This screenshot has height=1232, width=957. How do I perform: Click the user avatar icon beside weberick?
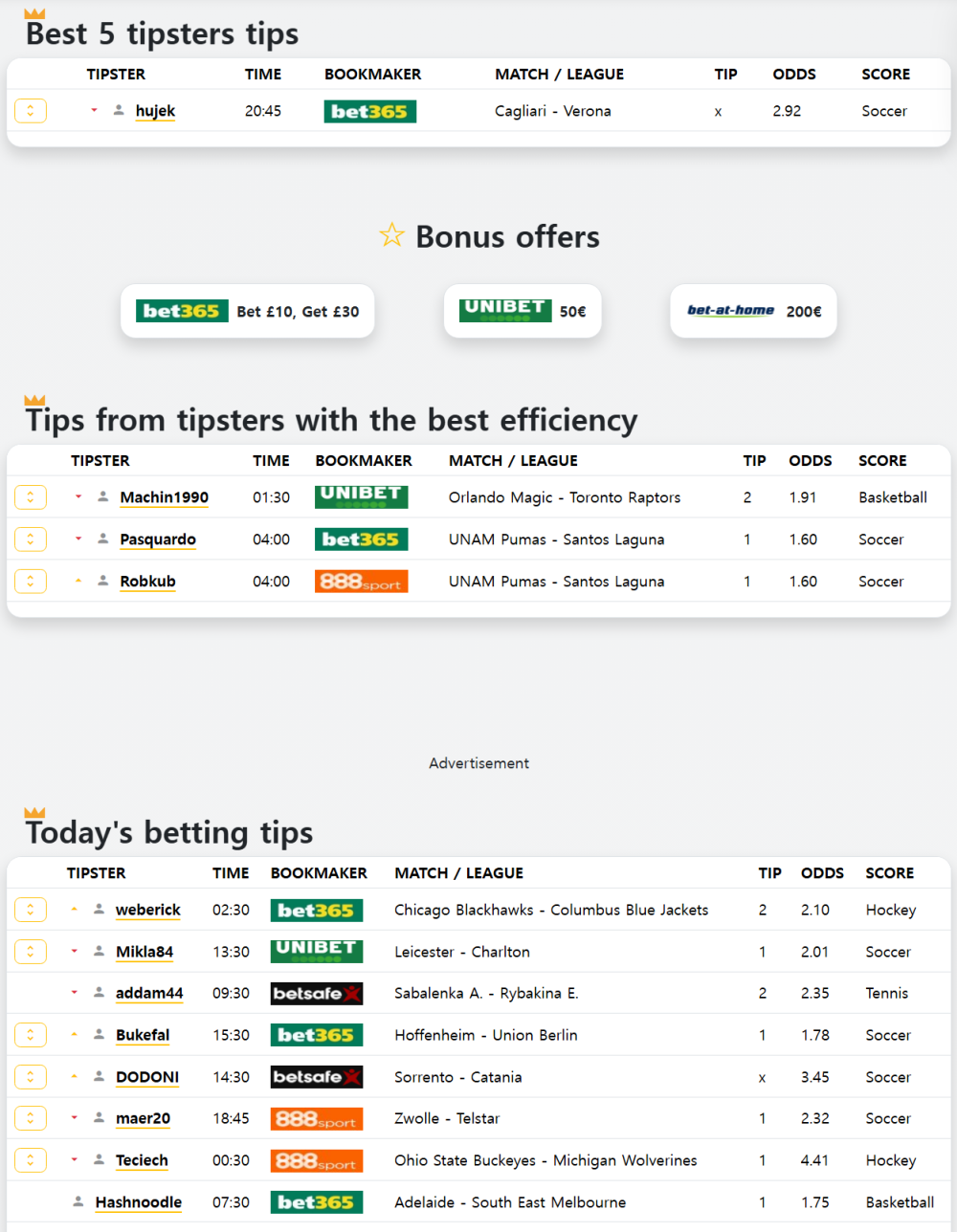99,910
